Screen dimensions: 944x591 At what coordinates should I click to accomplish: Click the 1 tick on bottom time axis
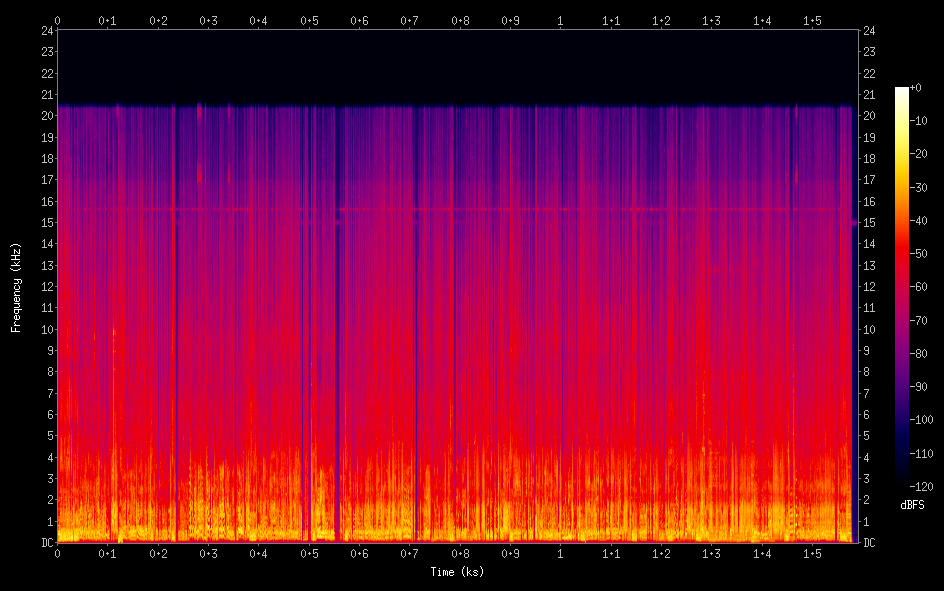(560, 553)
